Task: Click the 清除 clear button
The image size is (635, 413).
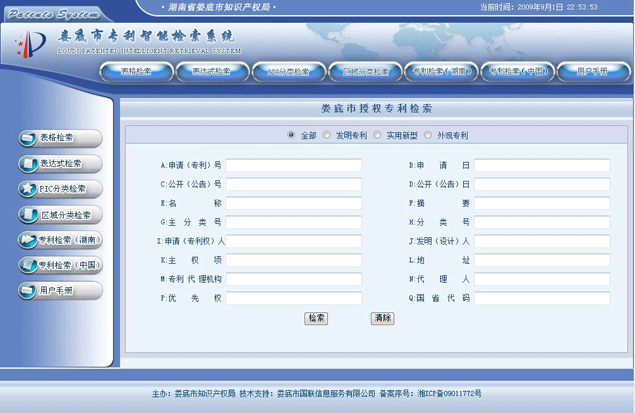Action: (382, 318)
